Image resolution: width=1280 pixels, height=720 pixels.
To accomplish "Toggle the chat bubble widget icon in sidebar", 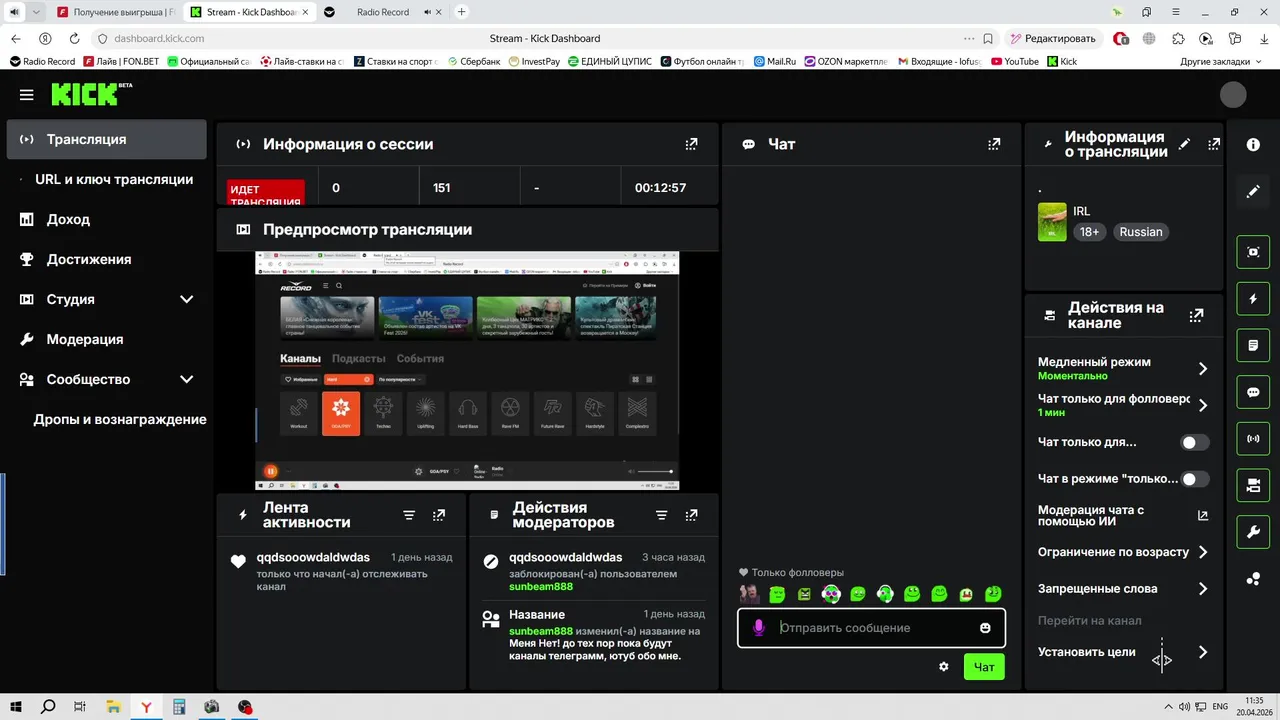I will pos(1253,393).
